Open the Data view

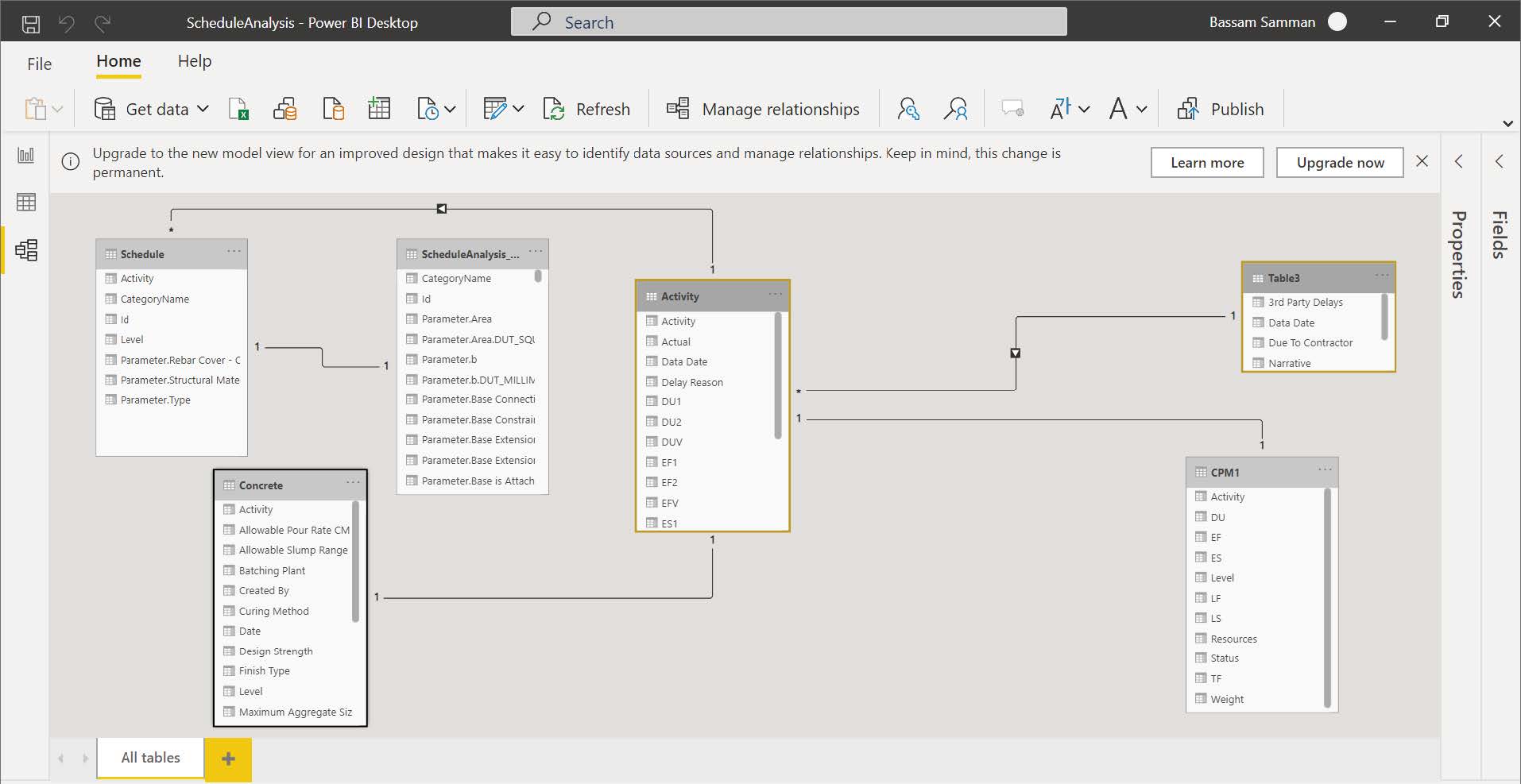25,203
